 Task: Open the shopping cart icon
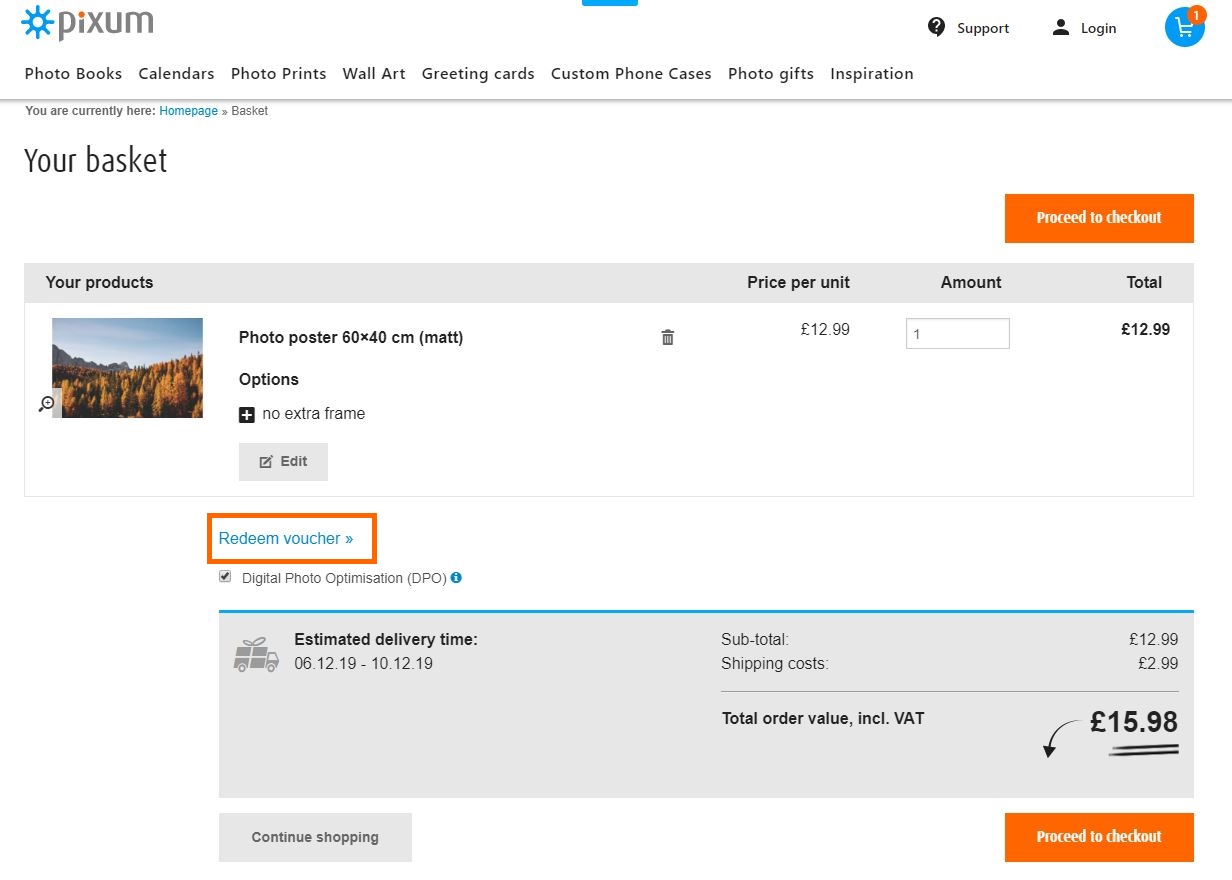(1184, 28)
